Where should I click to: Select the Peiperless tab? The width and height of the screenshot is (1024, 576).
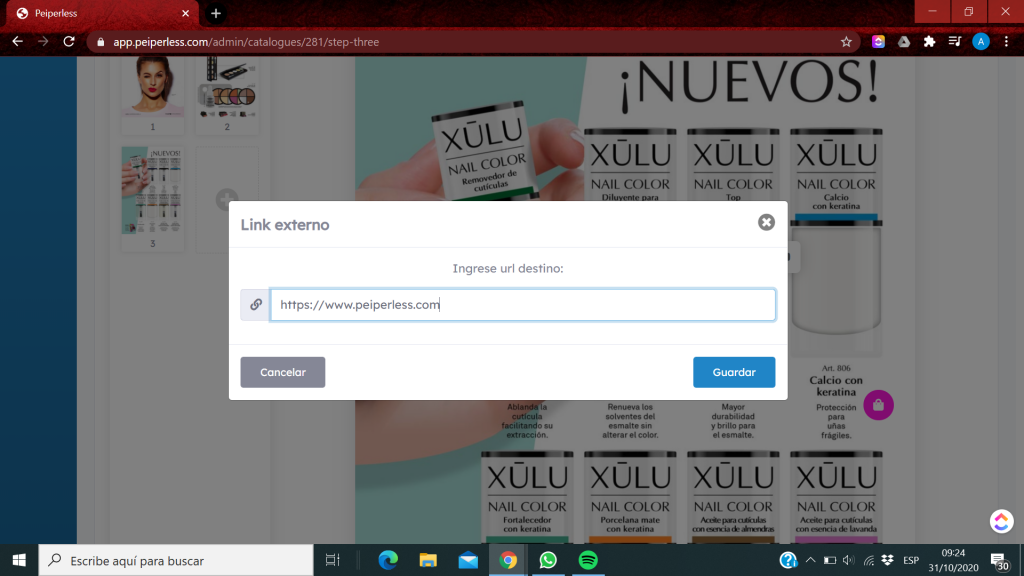101,13
